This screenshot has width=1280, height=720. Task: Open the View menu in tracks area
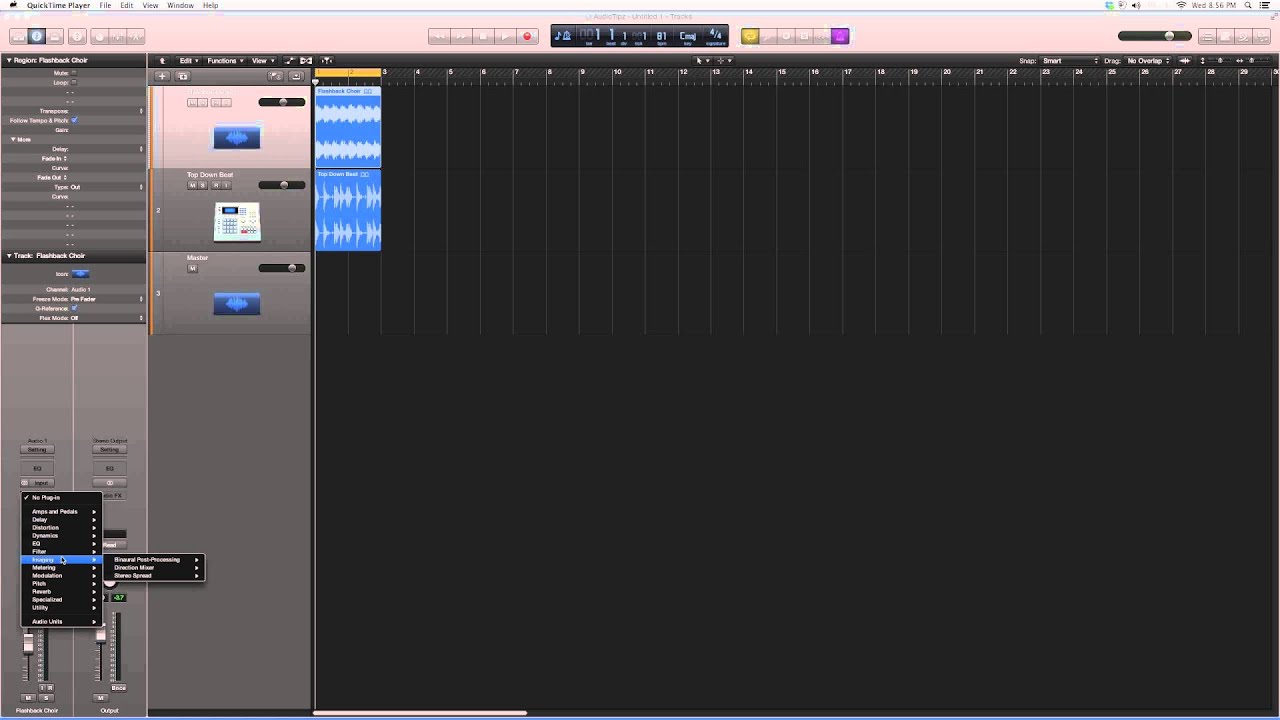point(262,60)
